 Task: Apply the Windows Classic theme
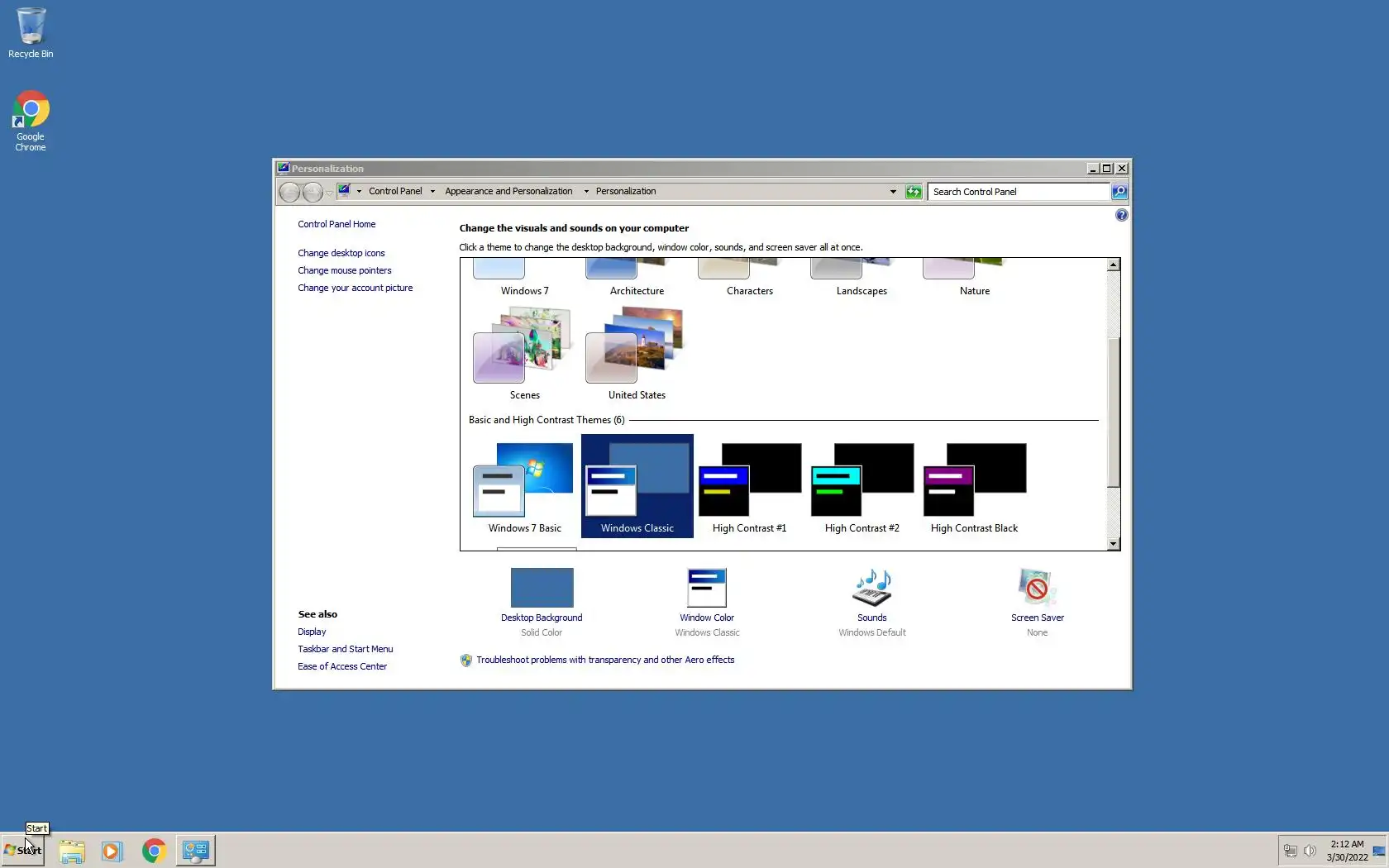(x=637, y=486)
